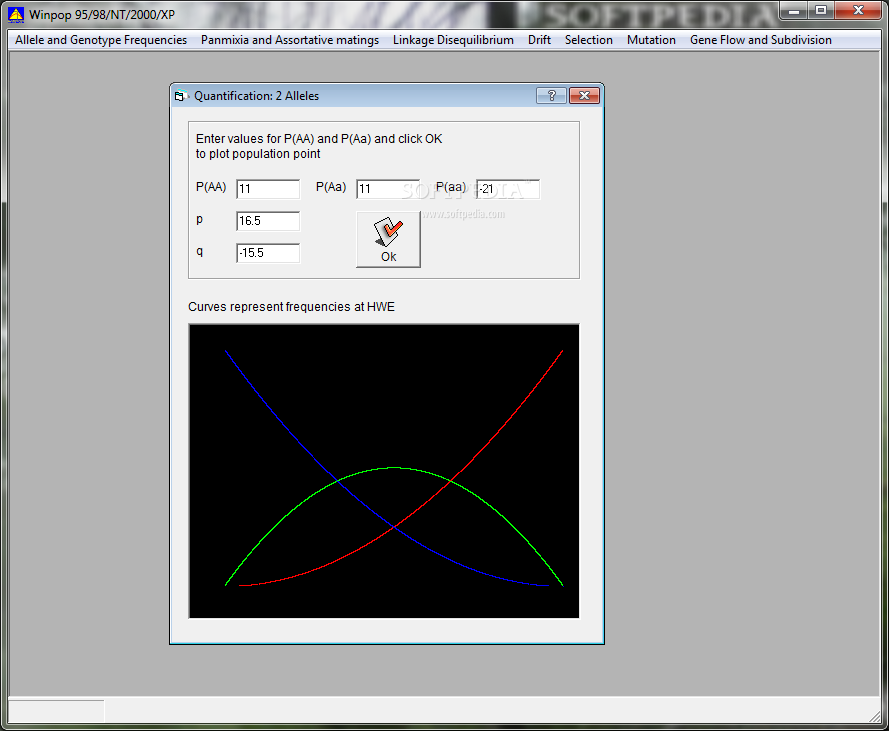Viewport: 889px width, 731px height.
Task: Close the Winpop main window
Action: (858, 10)
